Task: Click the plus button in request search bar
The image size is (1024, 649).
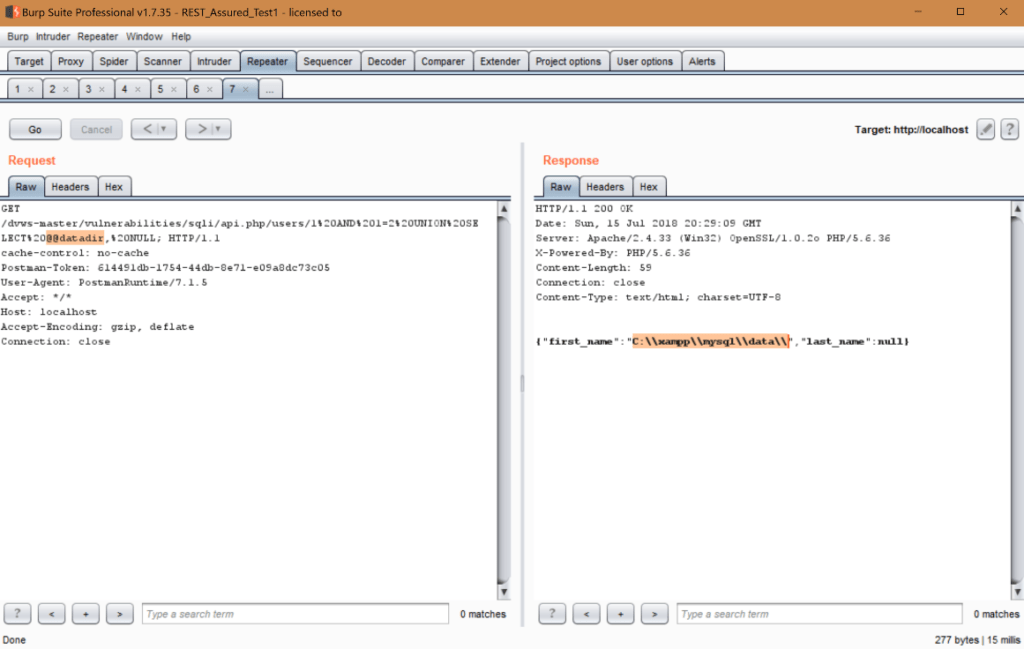Action: 86,613
